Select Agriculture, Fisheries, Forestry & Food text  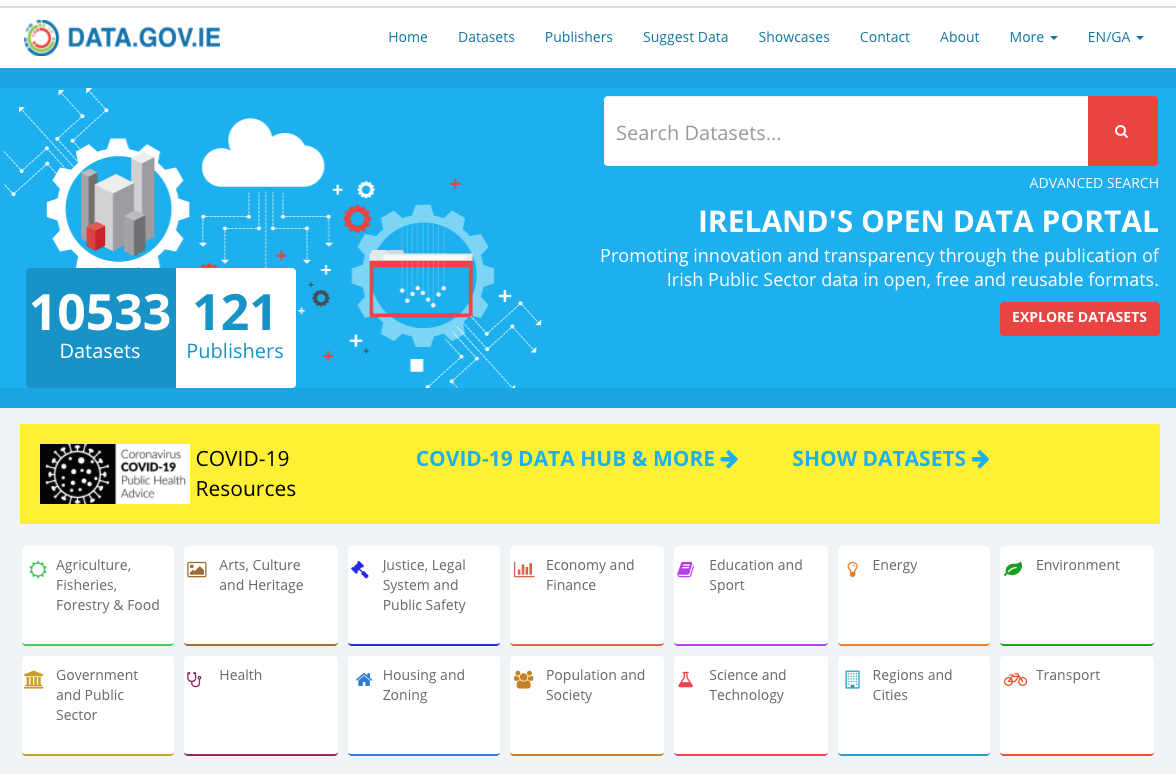pos(108,585)
